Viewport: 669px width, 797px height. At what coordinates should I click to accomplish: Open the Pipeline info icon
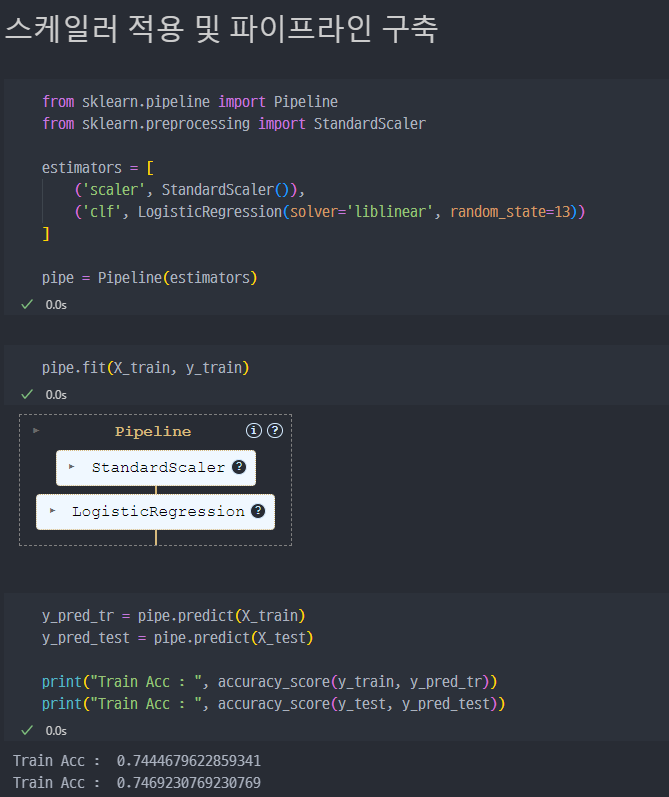tap(254, 431)
